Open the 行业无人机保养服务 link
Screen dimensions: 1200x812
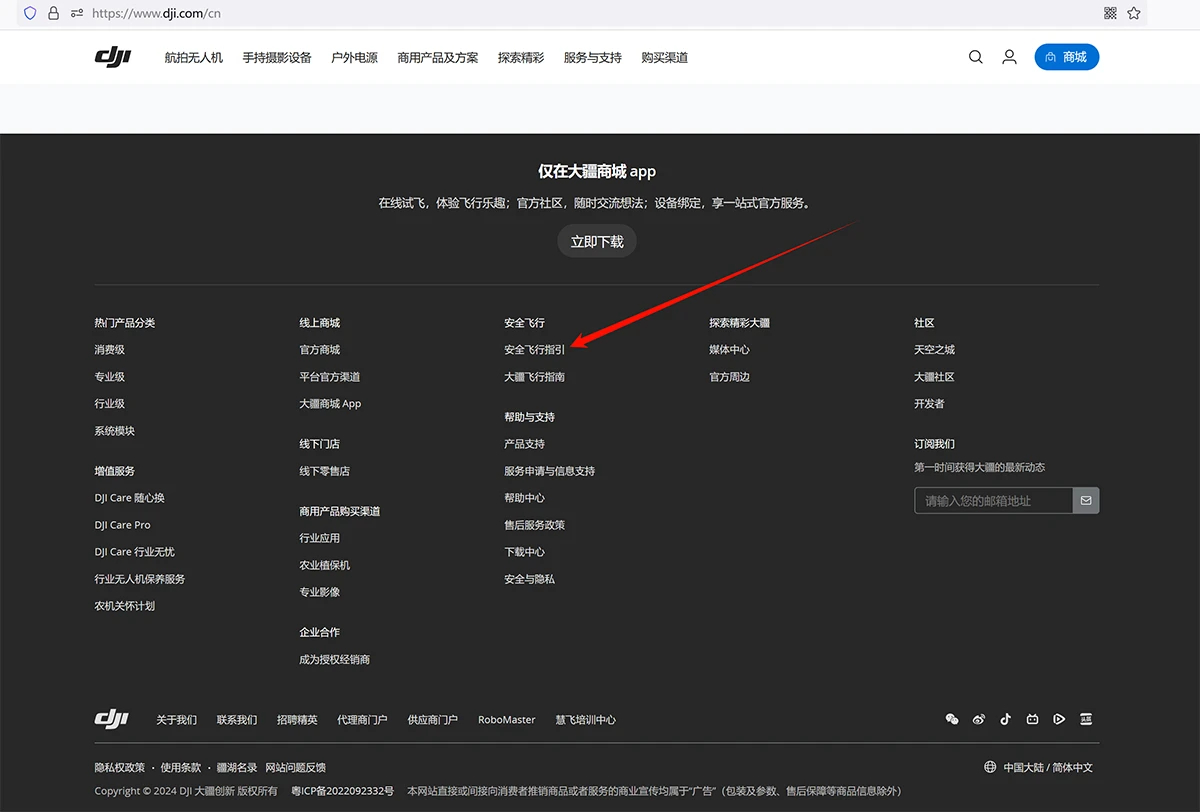click(x=140, y=579)
